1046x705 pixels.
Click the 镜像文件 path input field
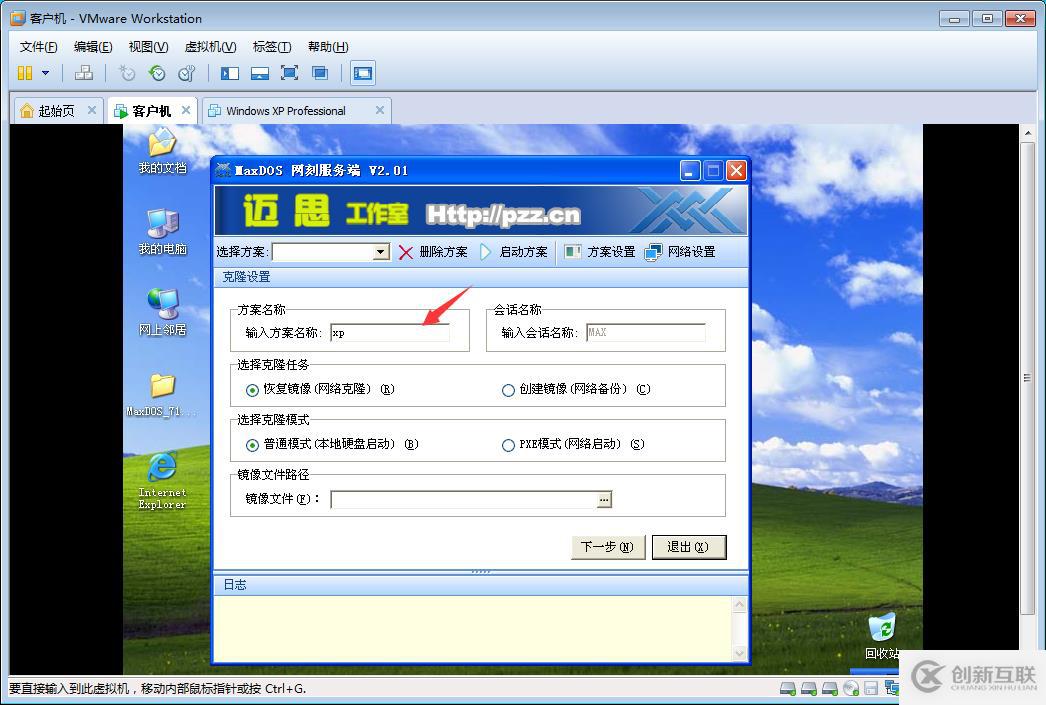[x=464, y=499]
